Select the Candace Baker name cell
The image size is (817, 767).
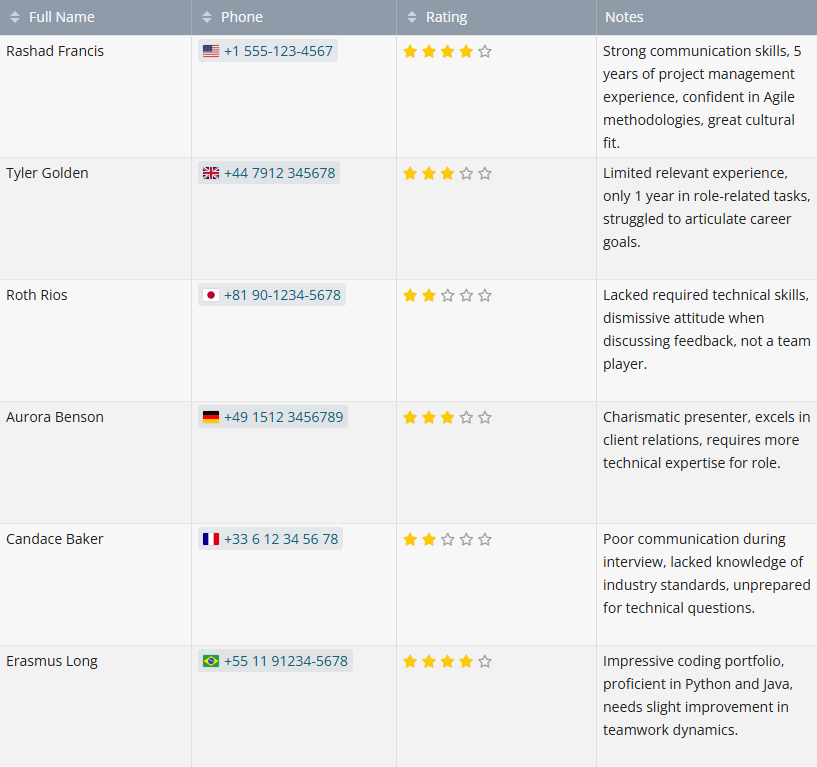pyautogui.click(x=95, y=584)
